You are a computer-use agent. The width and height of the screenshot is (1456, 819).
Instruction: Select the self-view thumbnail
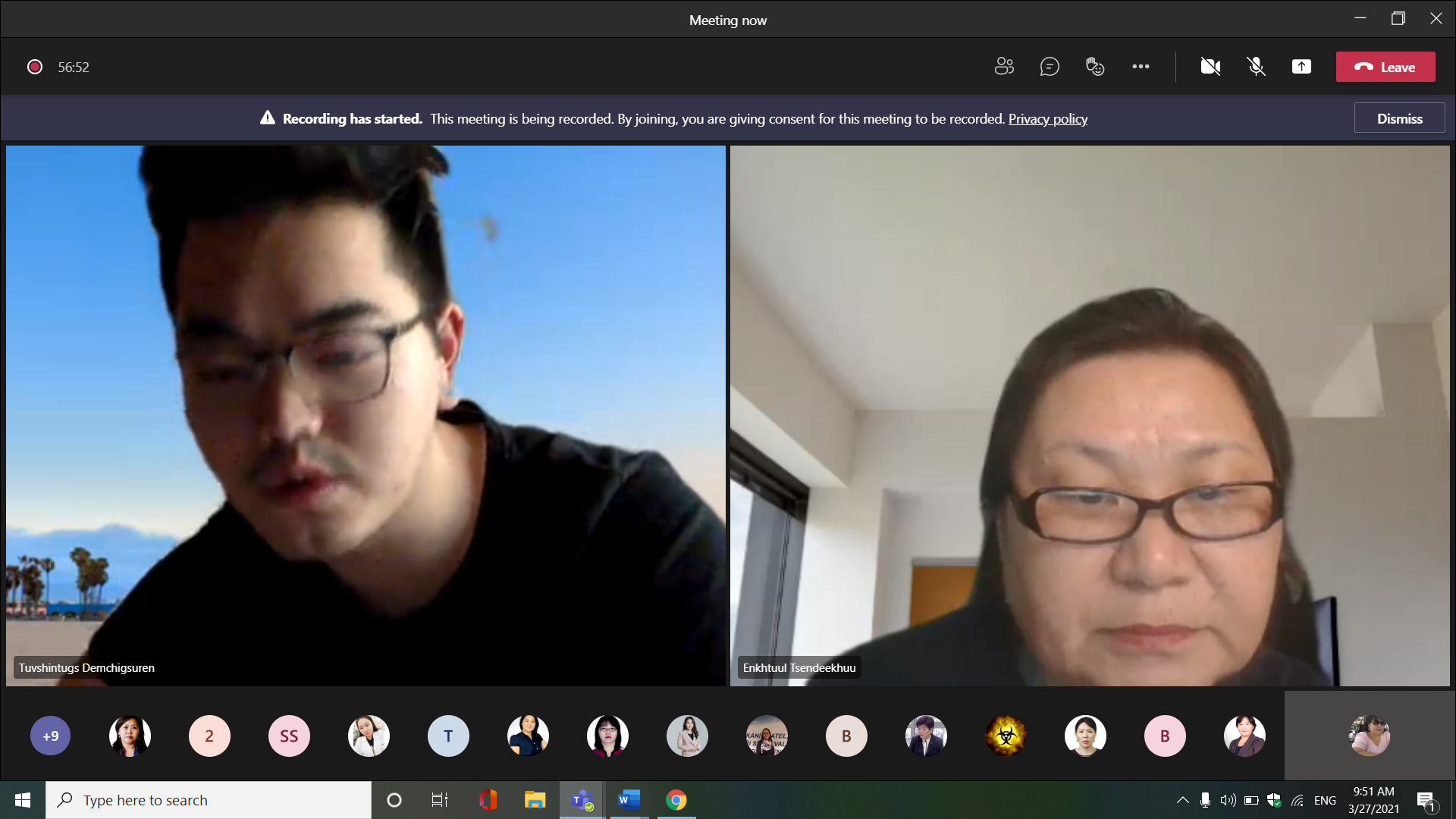pyautogui.click(x=1369, y=736)
